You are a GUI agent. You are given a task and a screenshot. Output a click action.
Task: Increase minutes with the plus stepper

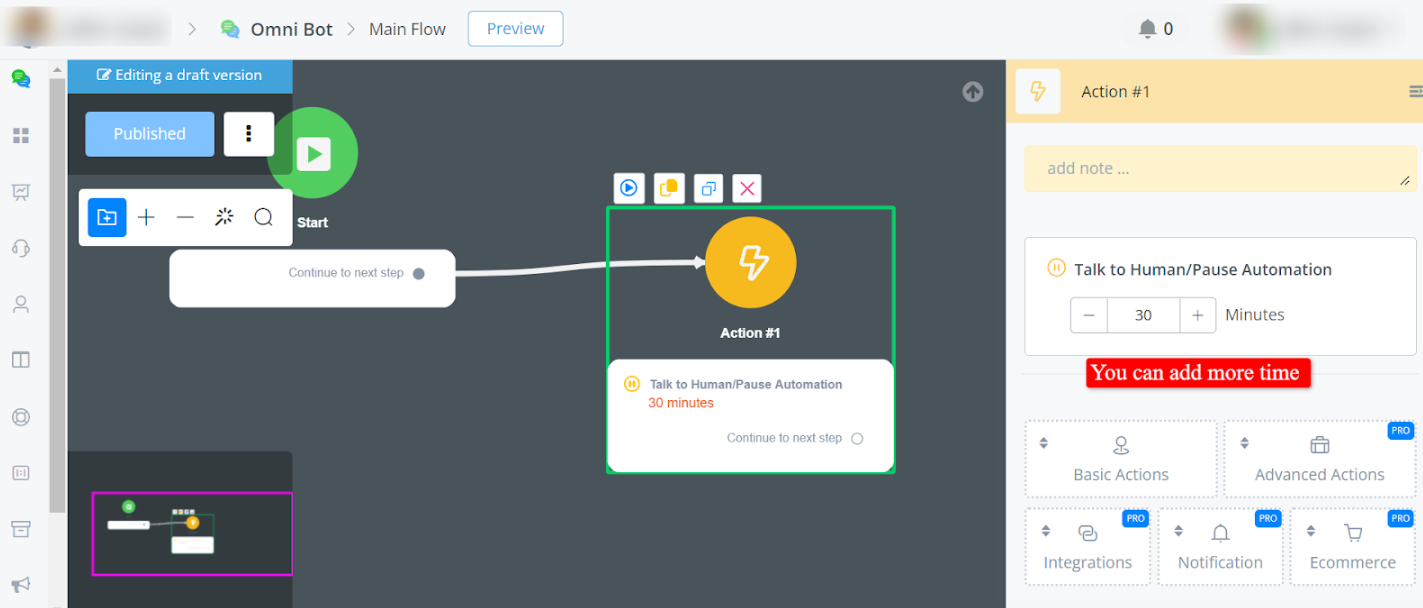point(1197,315)
